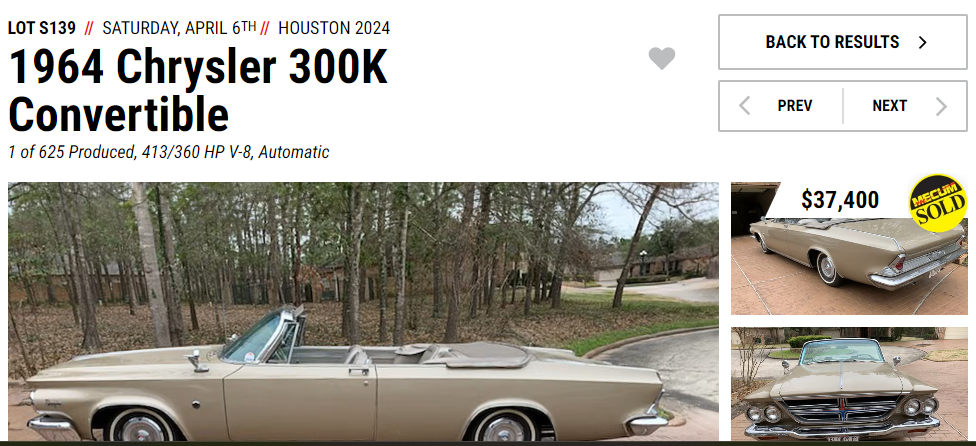976x446 pixels.
Task: Open the main side-profile car photo
Action: coord(363,311)
